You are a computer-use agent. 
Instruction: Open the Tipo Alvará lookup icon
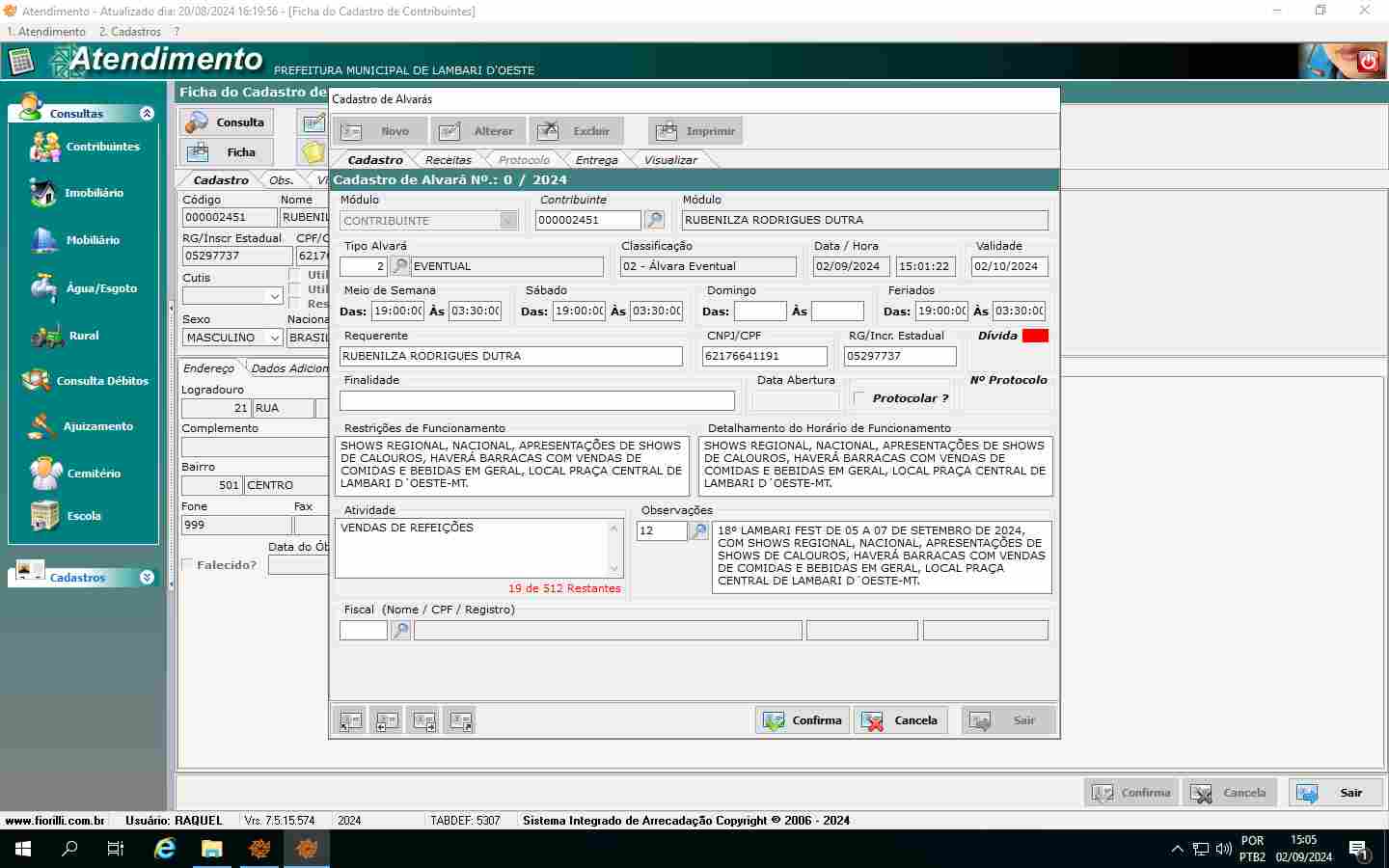(399, 266)
